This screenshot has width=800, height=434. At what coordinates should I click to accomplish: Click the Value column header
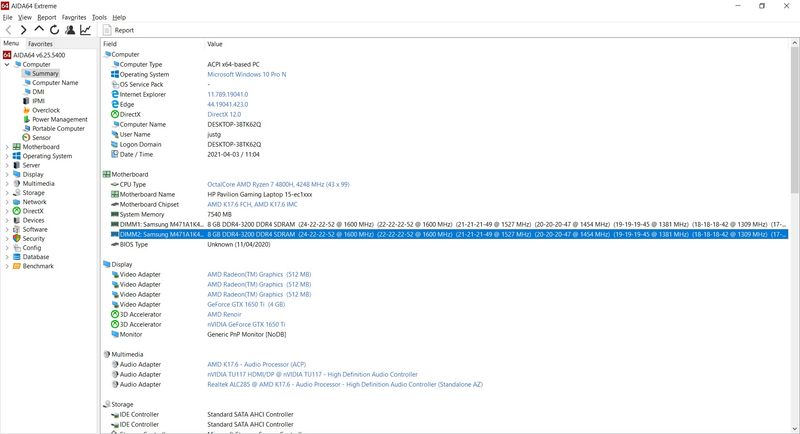(x=215, y=44)
